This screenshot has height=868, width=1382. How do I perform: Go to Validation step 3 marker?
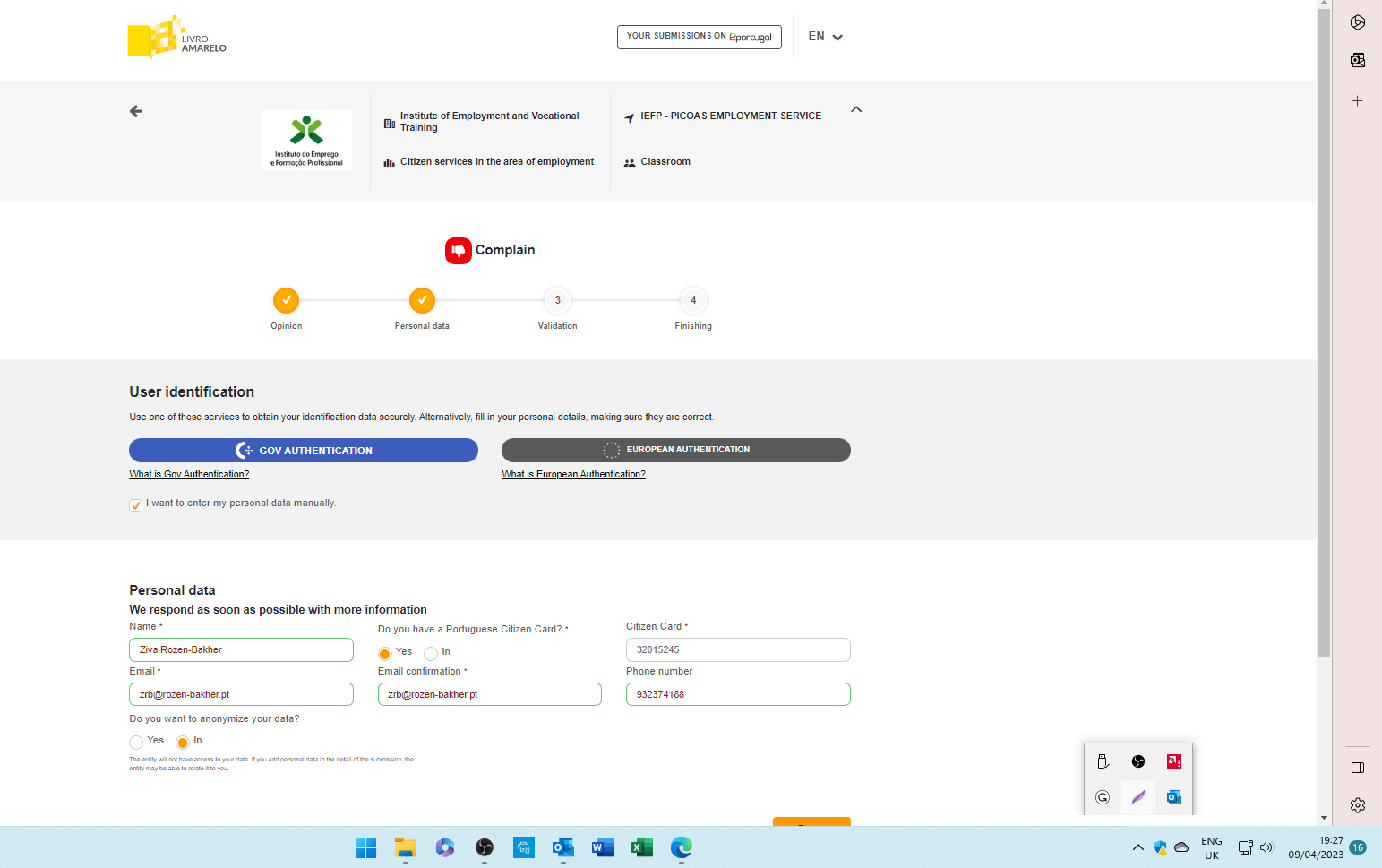pyautogui.click(x=558, y=300)
